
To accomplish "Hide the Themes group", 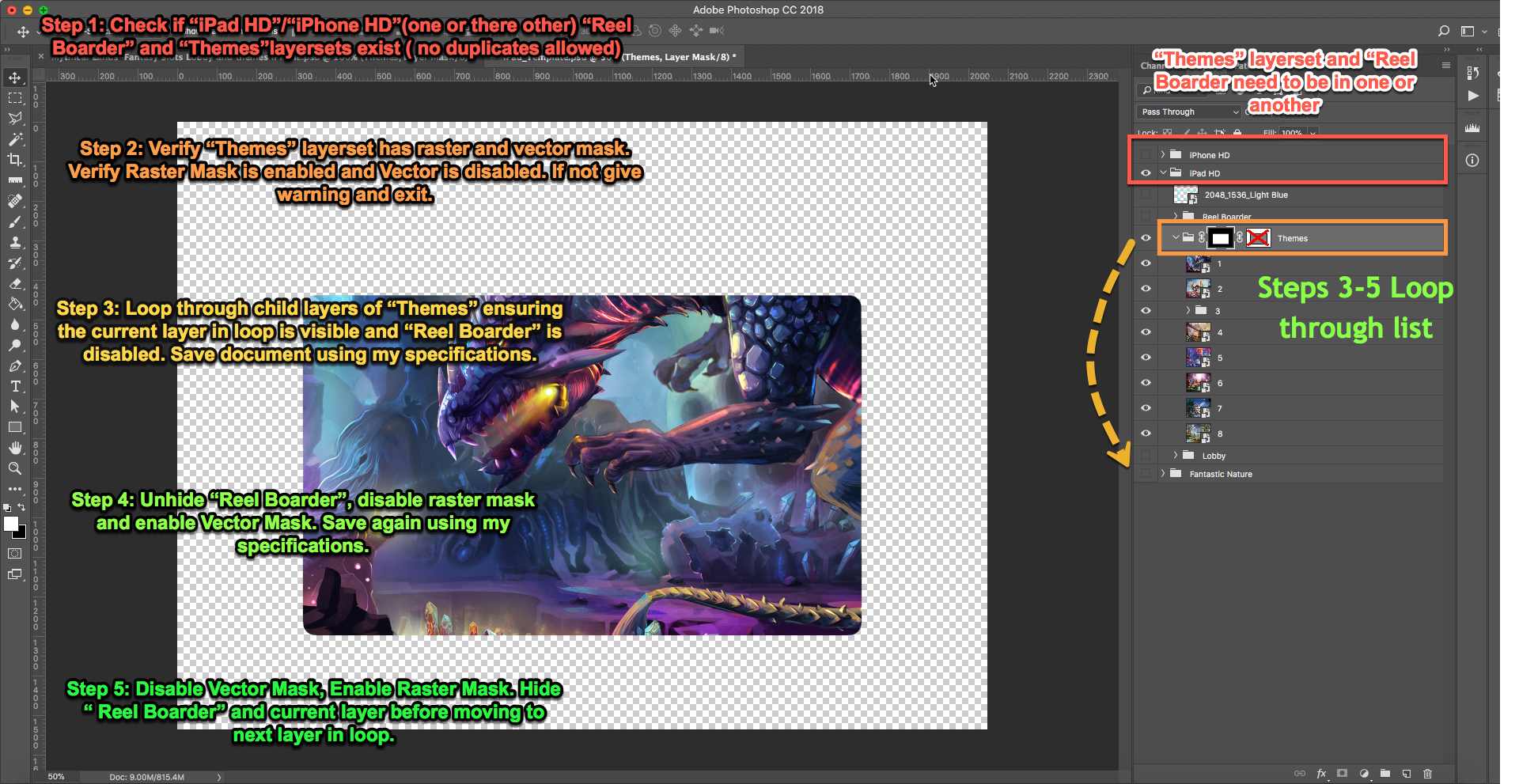I will (1146, 238).
